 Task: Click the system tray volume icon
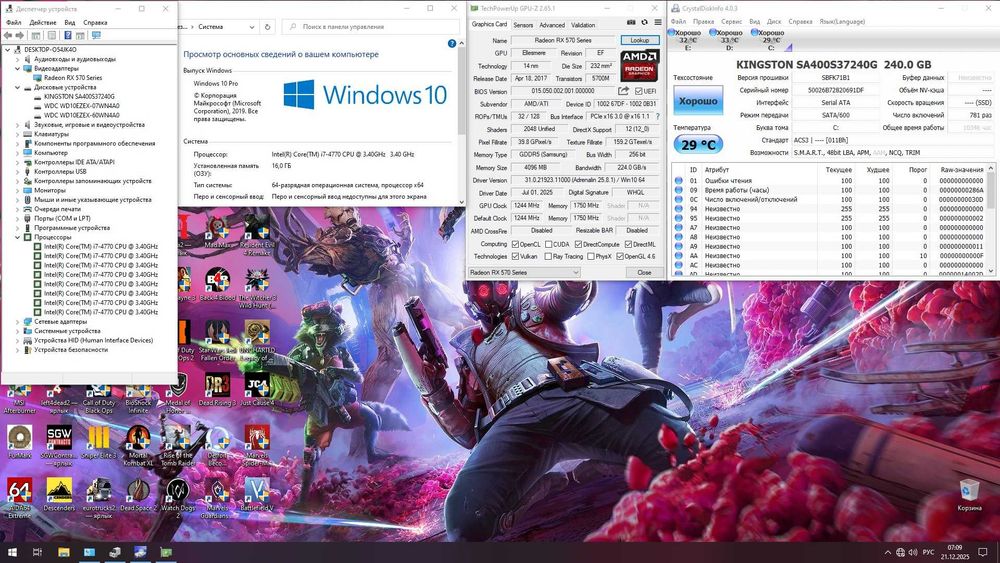[913, 552]
